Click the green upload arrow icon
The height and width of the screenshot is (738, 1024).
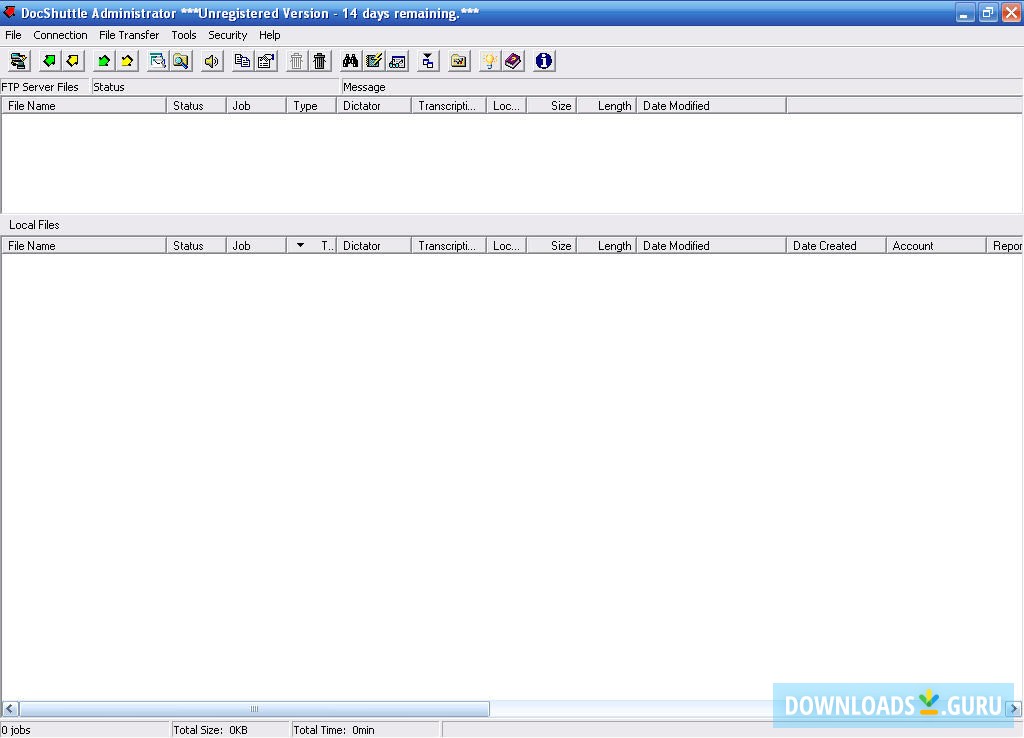pyautogui.click(x=103, y=61)
